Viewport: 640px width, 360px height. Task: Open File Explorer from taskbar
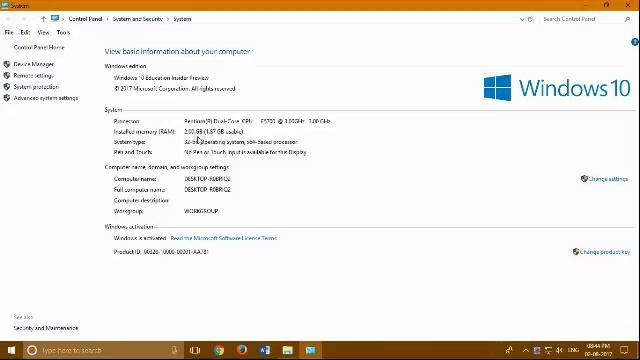[x=287, y=350]
